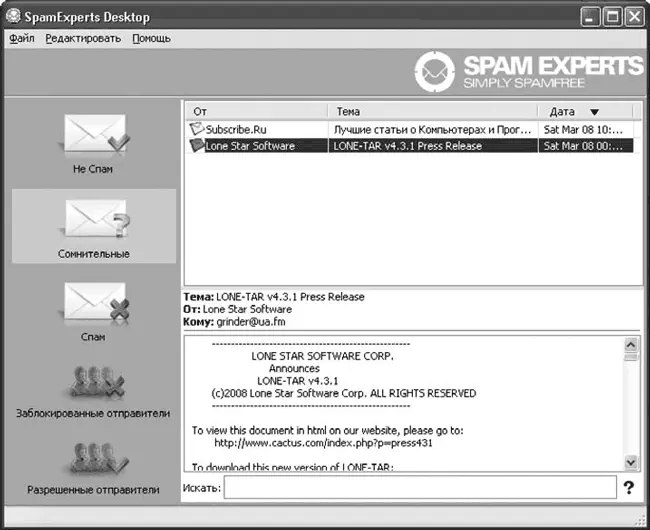Image resolution: width=650 pixels, height=530 pixels.
Task: Click the ALL RIGHTS RESERVED copyright line
Action: (344, 393)
